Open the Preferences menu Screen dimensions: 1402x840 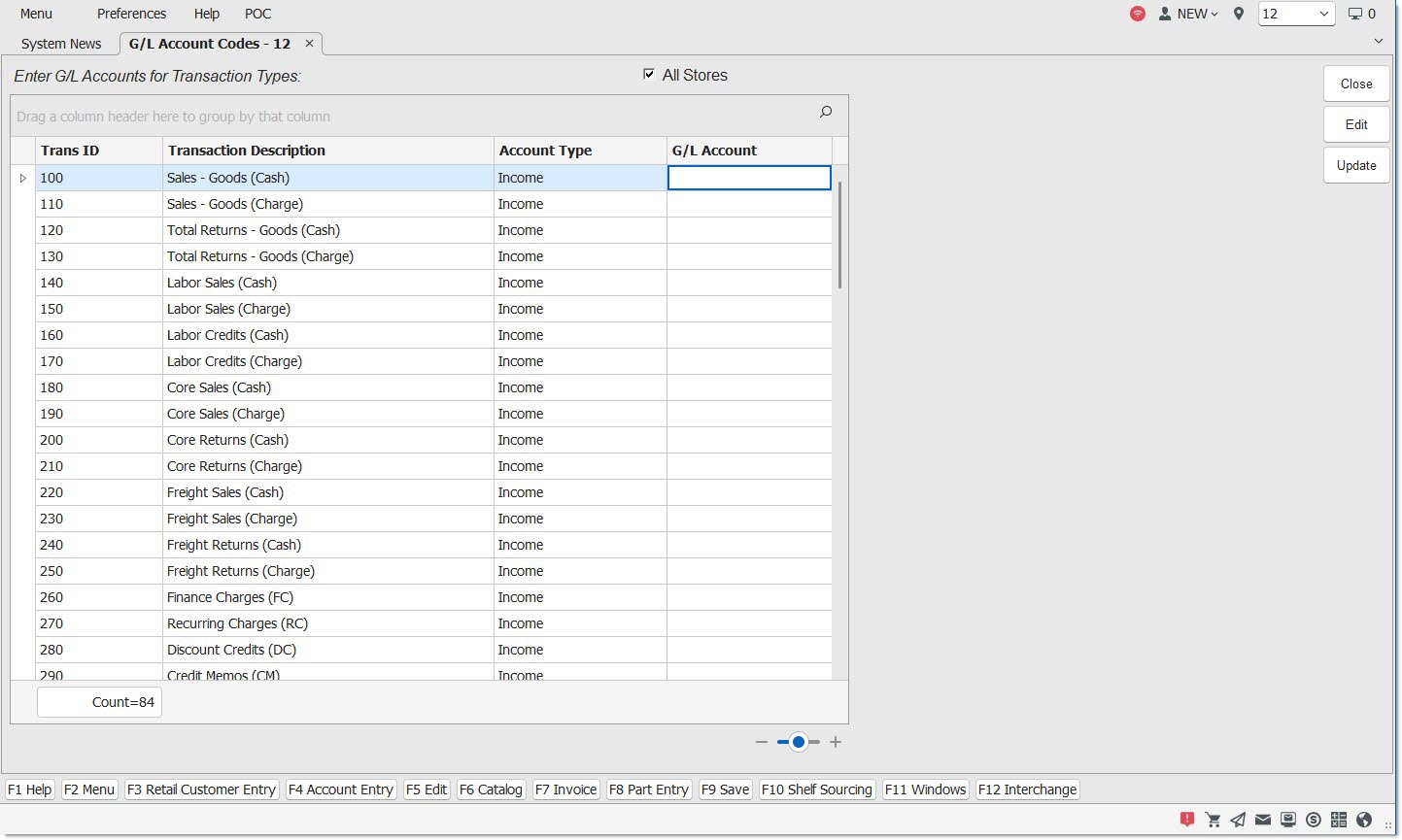[131, 14]
